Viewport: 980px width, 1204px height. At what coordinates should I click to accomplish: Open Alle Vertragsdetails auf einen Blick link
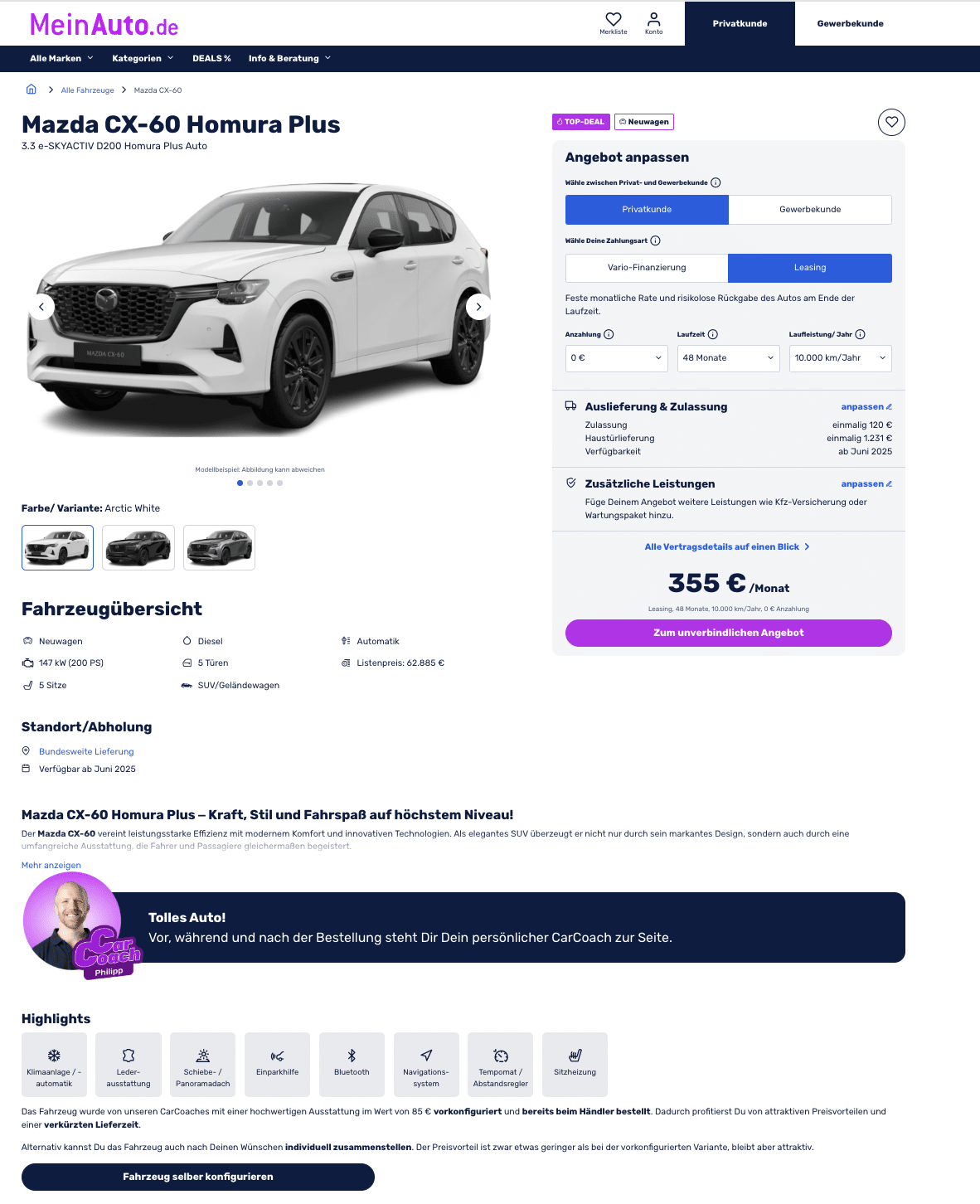click(727, 546)
